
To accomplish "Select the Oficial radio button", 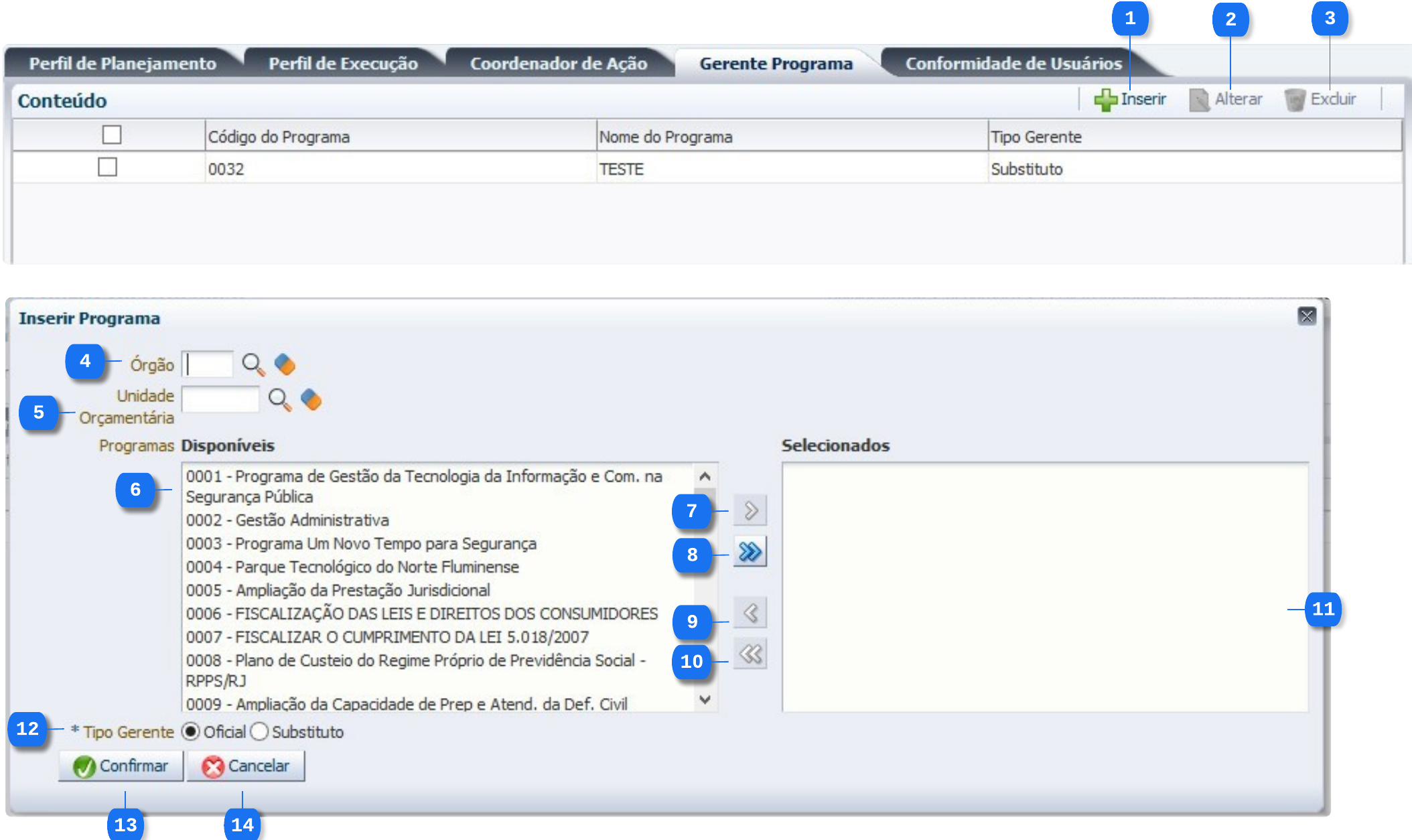I will (x=191, y=731).
